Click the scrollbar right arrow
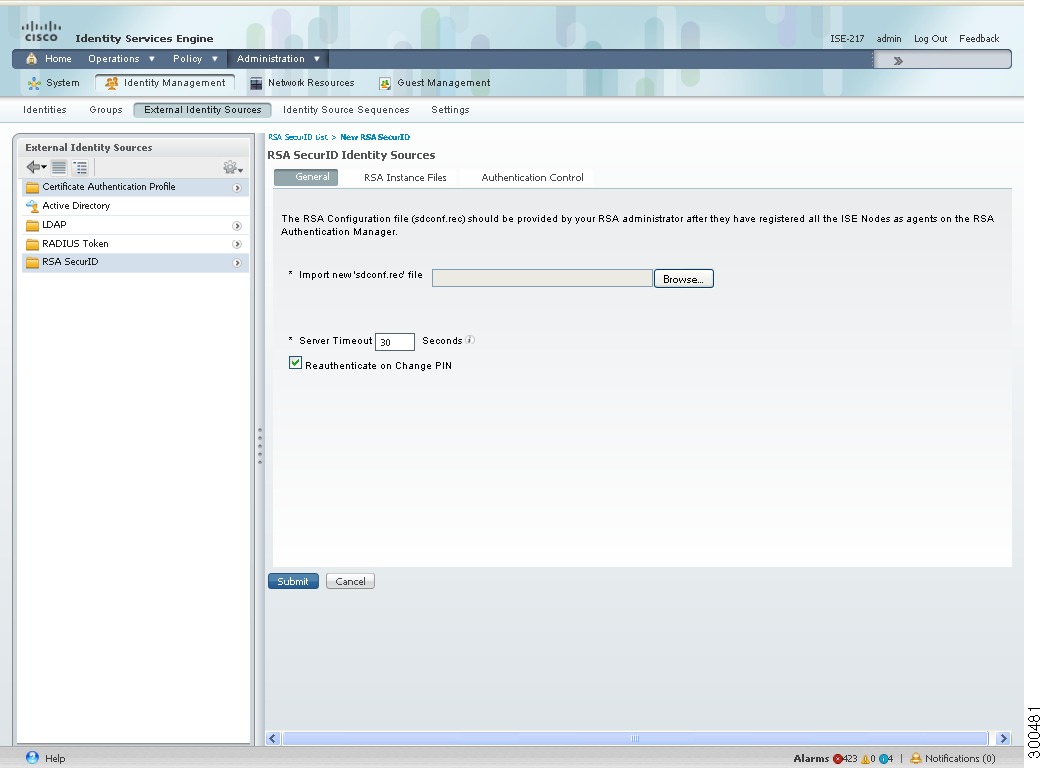The image size is (1044, 768). point(1003,738)
